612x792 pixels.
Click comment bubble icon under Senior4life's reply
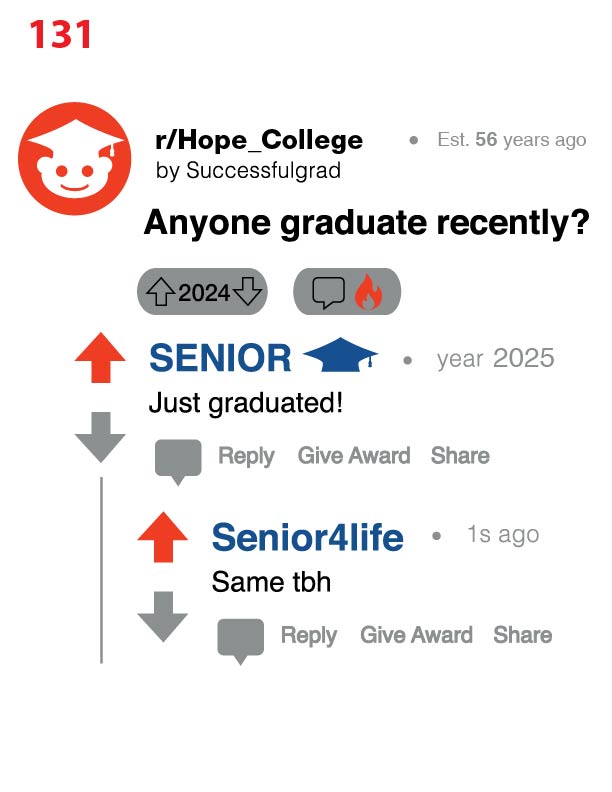click(240, 639)
